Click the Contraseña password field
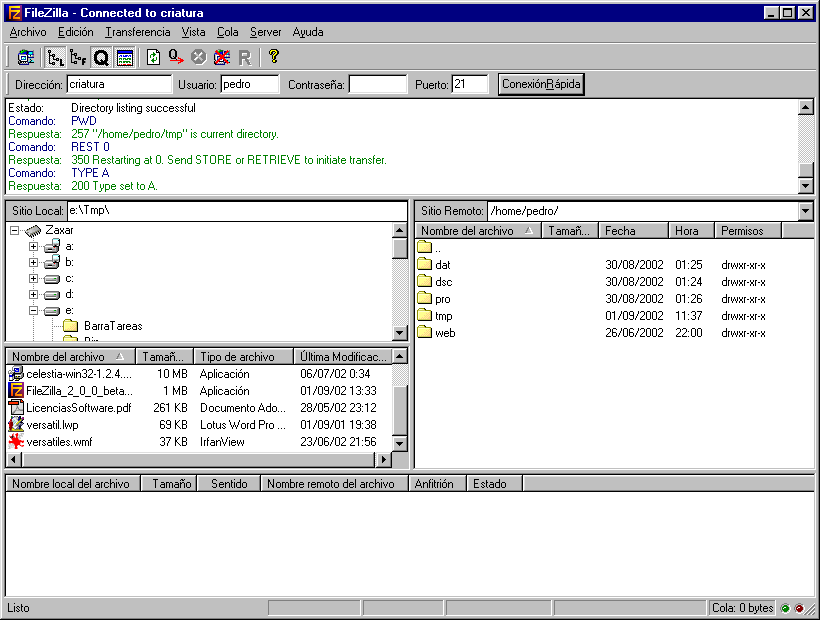 coord(377,85)
